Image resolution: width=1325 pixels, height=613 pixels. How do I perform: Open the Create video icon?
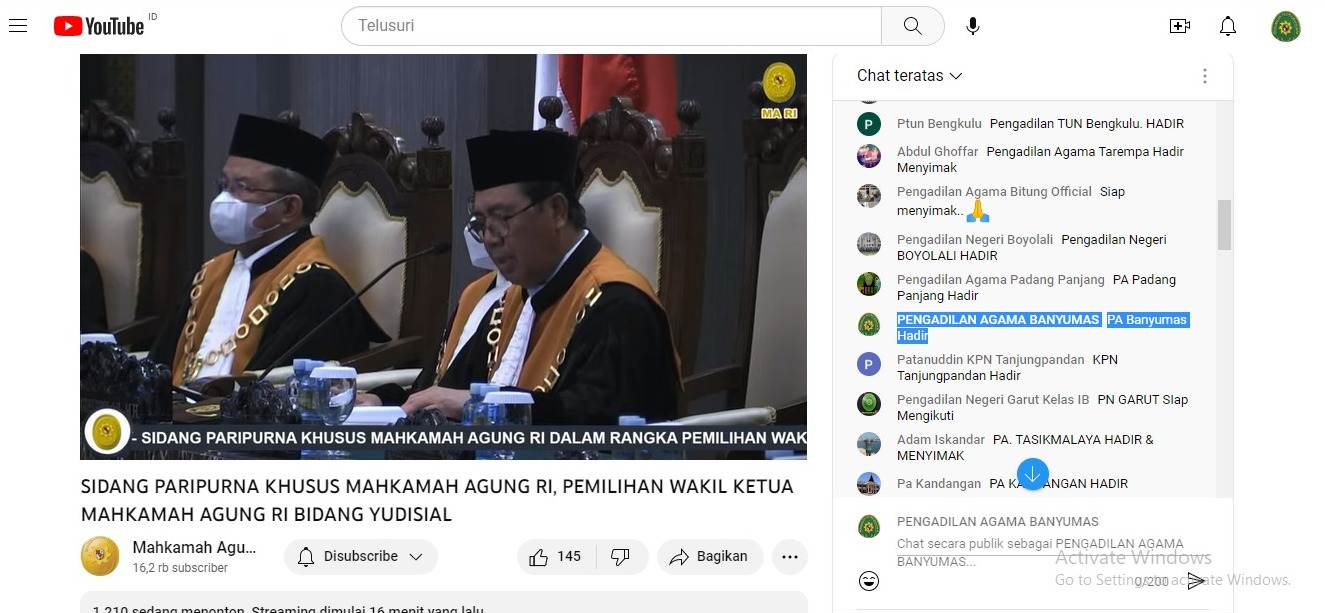[x=1180, y=26]
